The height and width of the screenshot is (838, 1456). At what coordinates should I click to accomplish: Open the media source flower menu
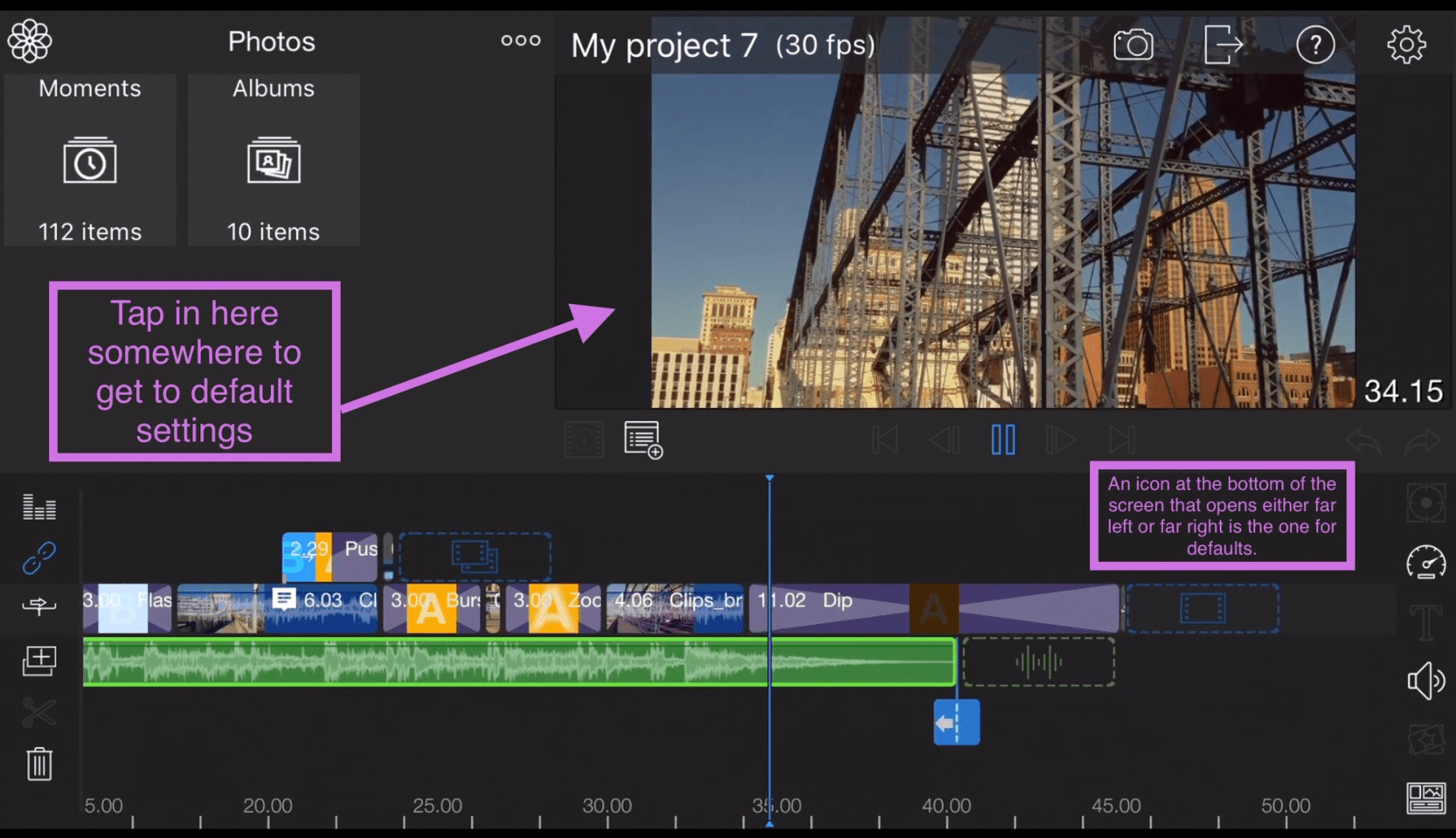point(29,40)
